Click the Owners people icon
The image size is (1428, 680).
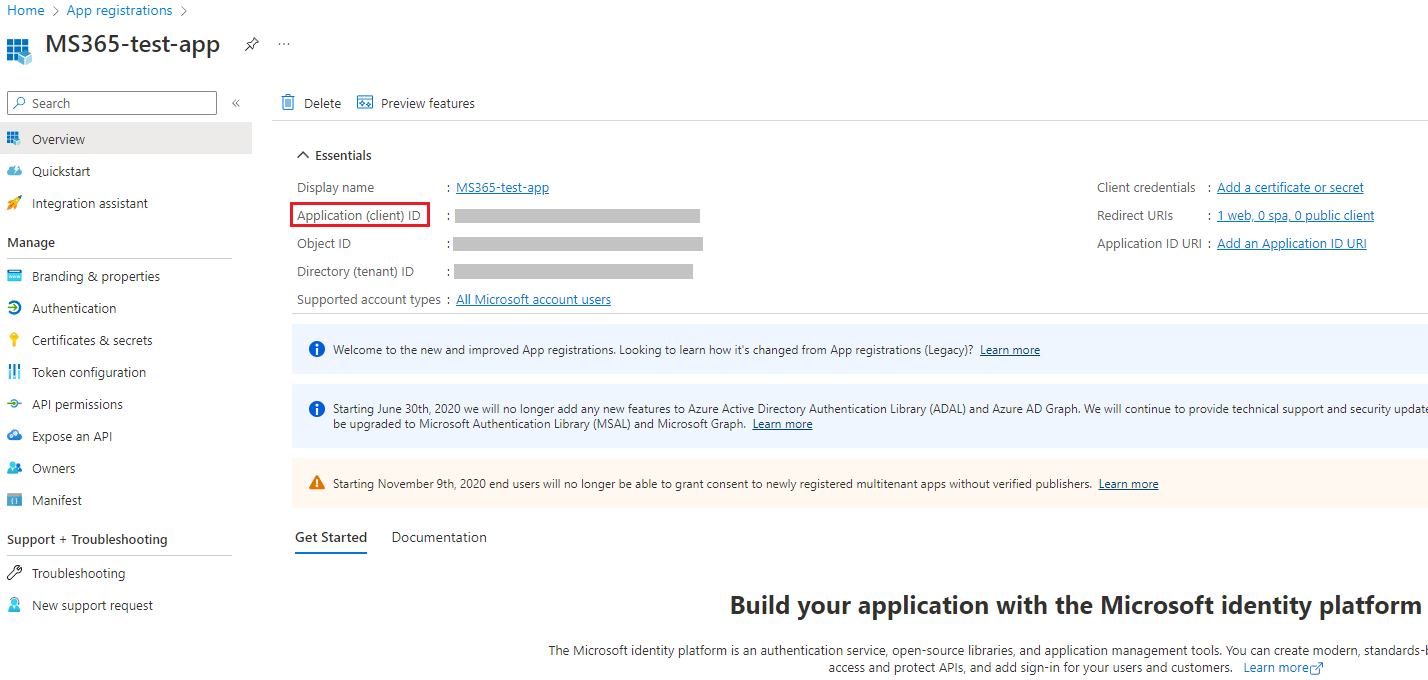[14, 468]
